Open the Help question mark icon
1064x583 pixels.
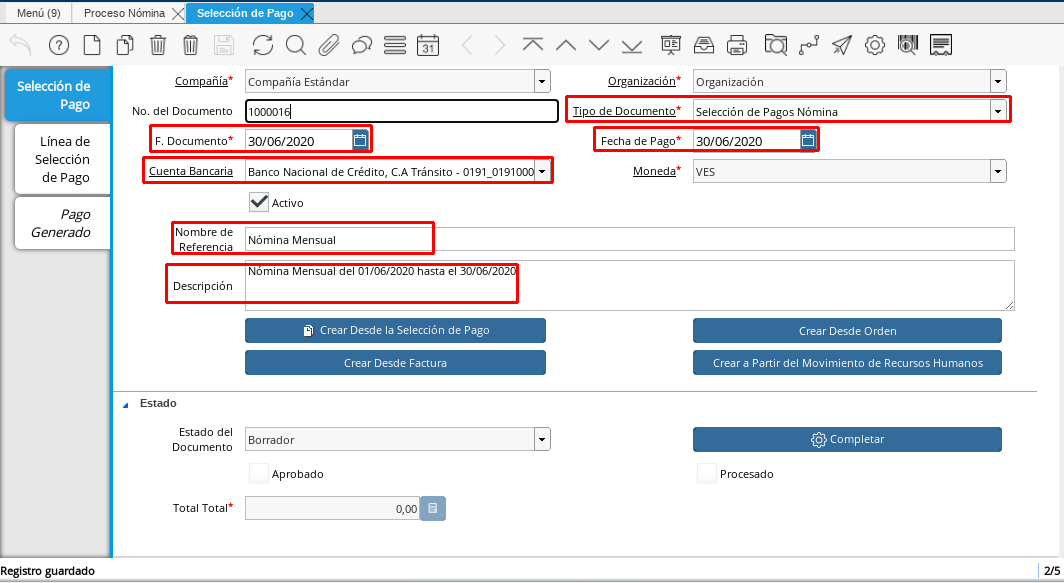point(59,45)
